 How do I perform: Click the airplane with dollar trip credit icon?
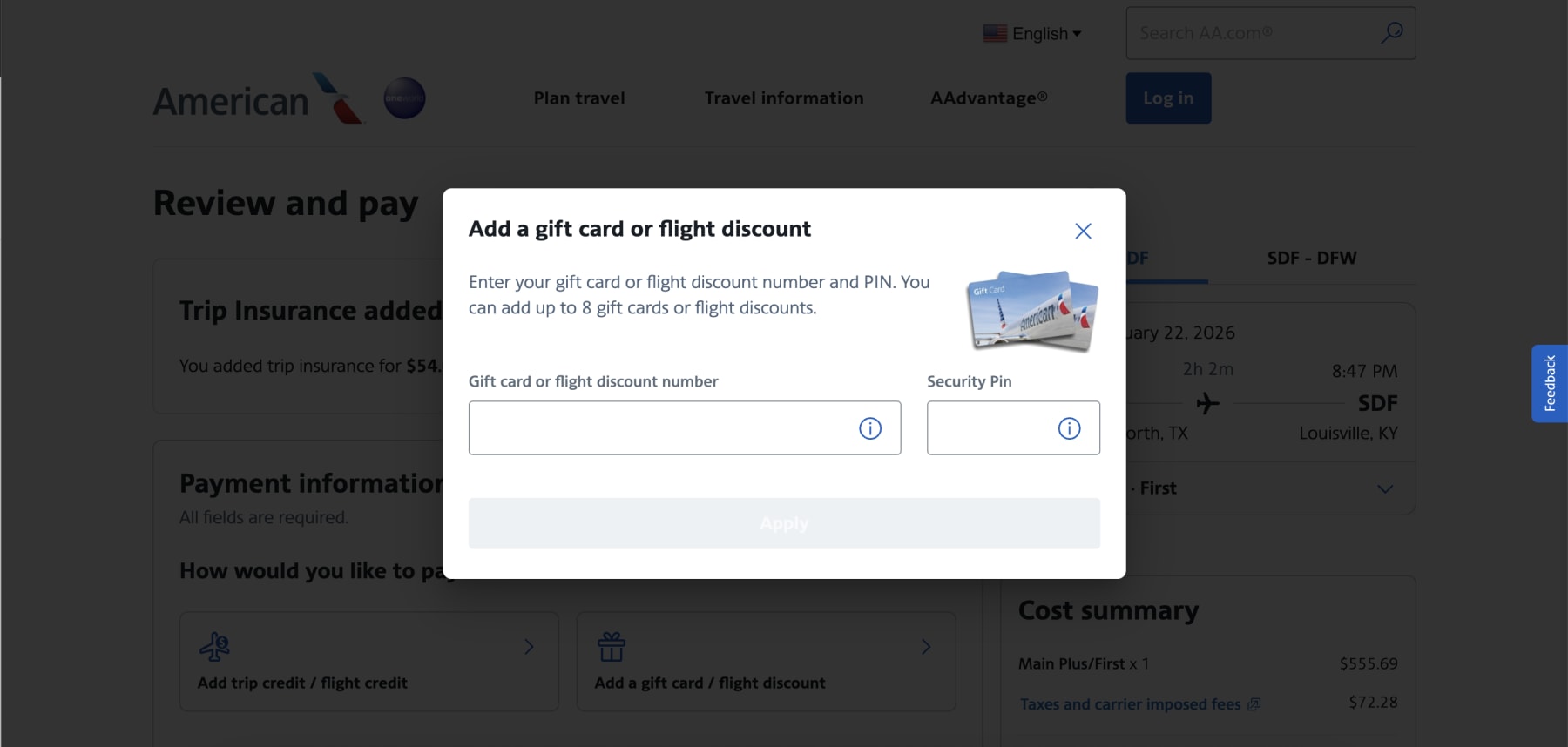coord(214,647)
